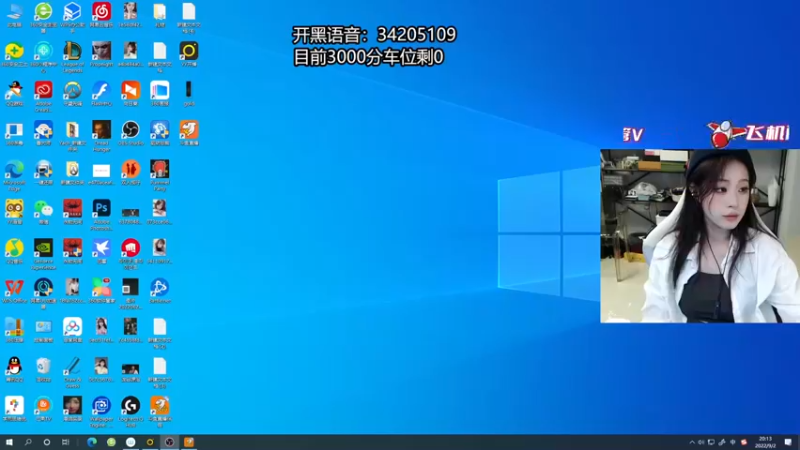Expand hidden system tray icons chevron
Image resolution: width=800 pixels, height=450 pixels.
coord(692,442)
